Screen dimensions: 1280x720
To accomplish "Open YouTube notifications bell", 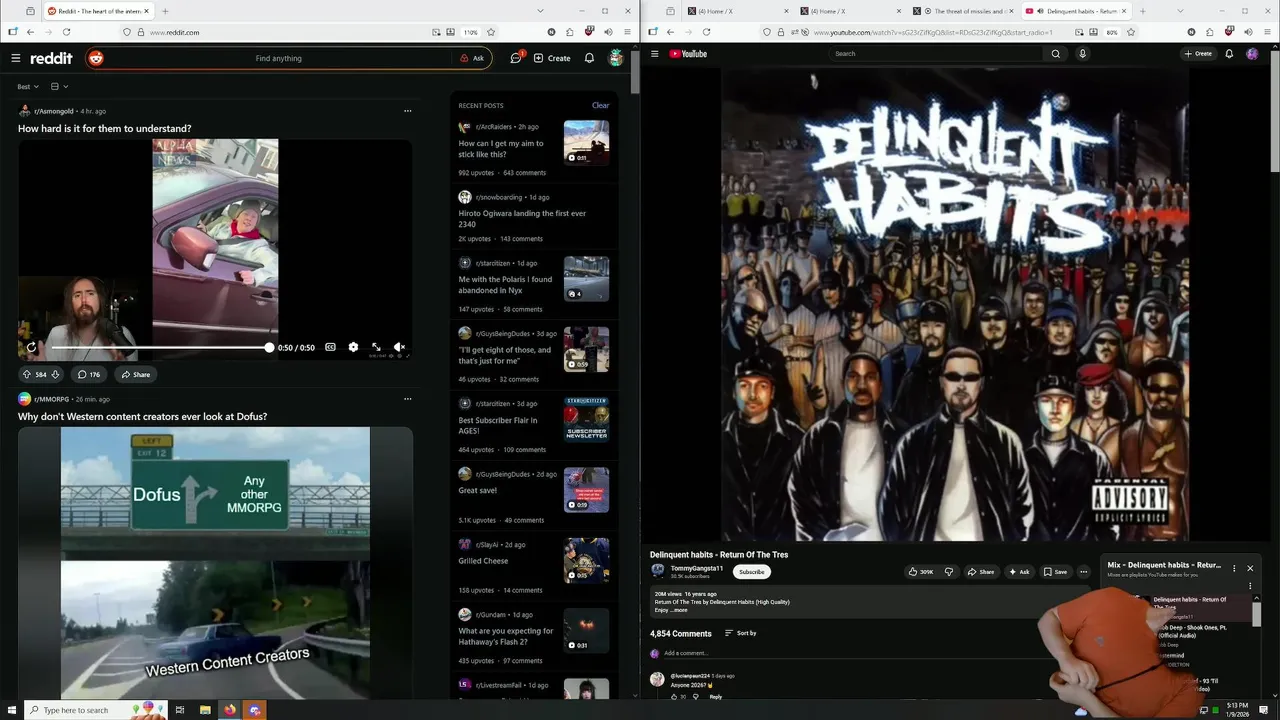I will coord(1229,54).
